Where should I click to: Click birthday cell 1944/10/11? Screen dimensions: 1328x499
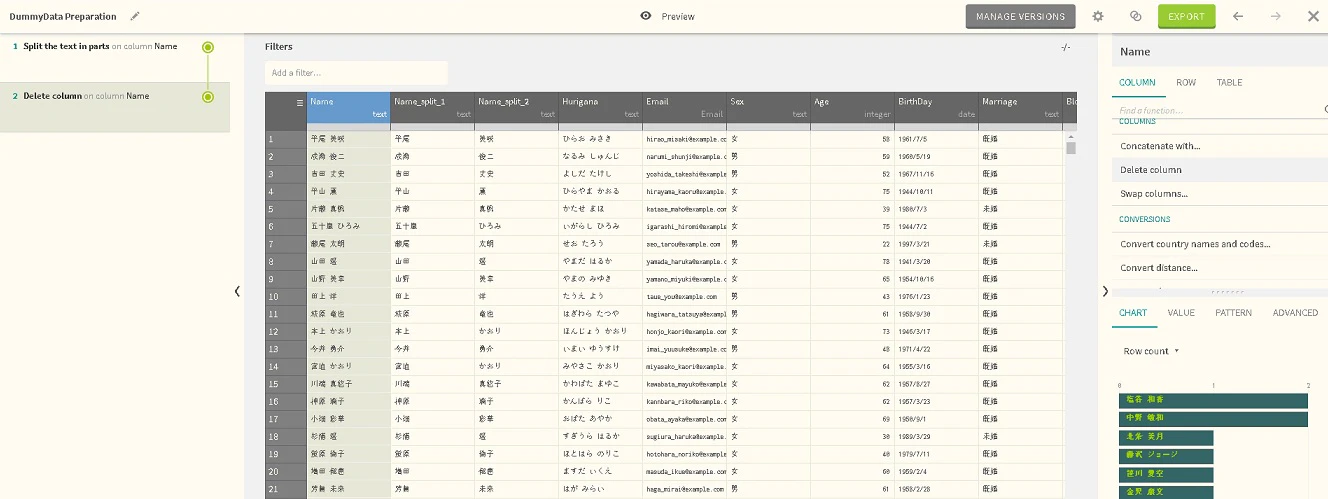(x=936, y=191)
